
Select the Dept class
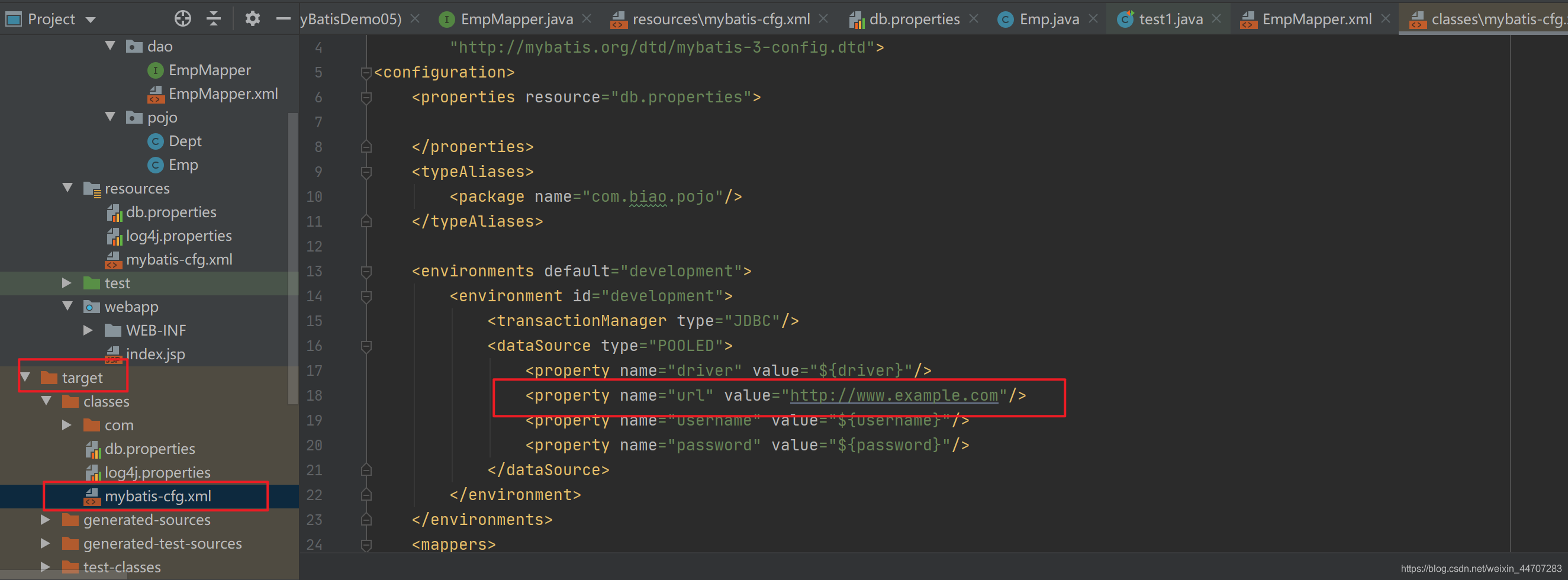point(174,141)
